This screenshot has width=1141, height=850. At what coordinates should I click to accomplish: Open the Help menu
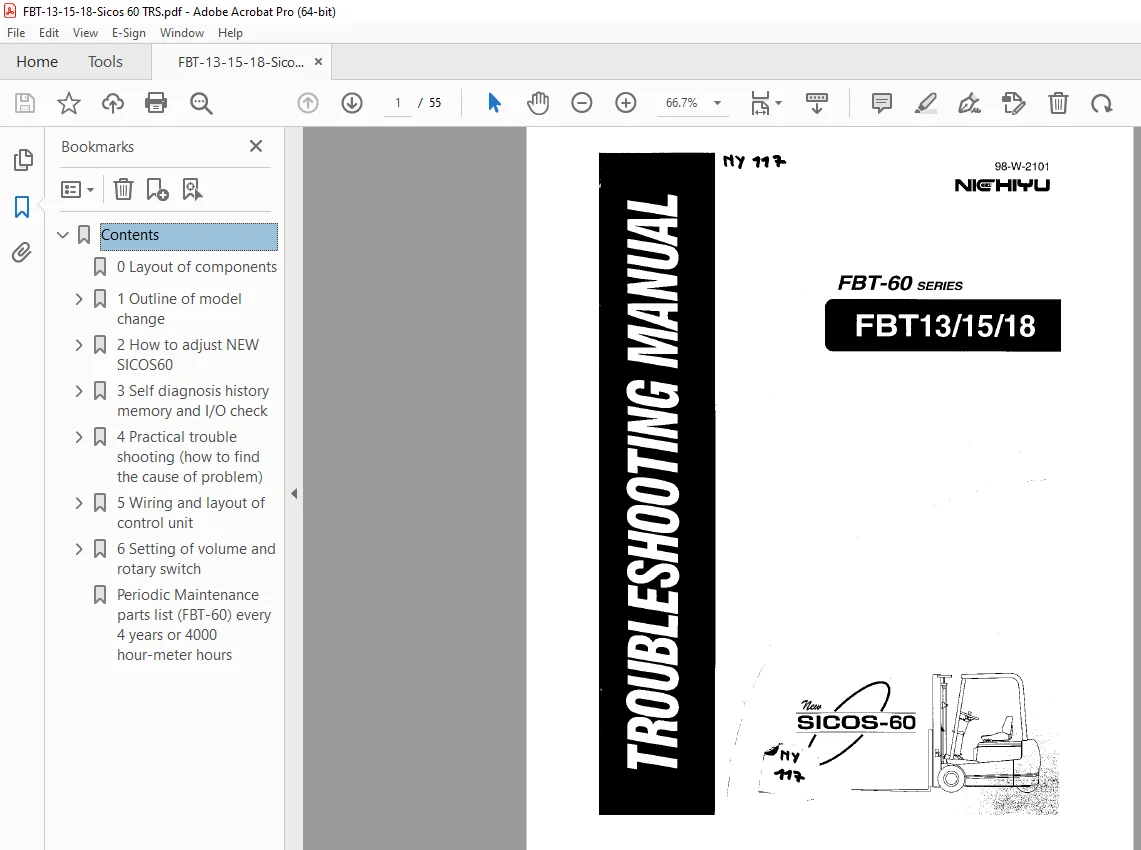(x=230, y=33)
